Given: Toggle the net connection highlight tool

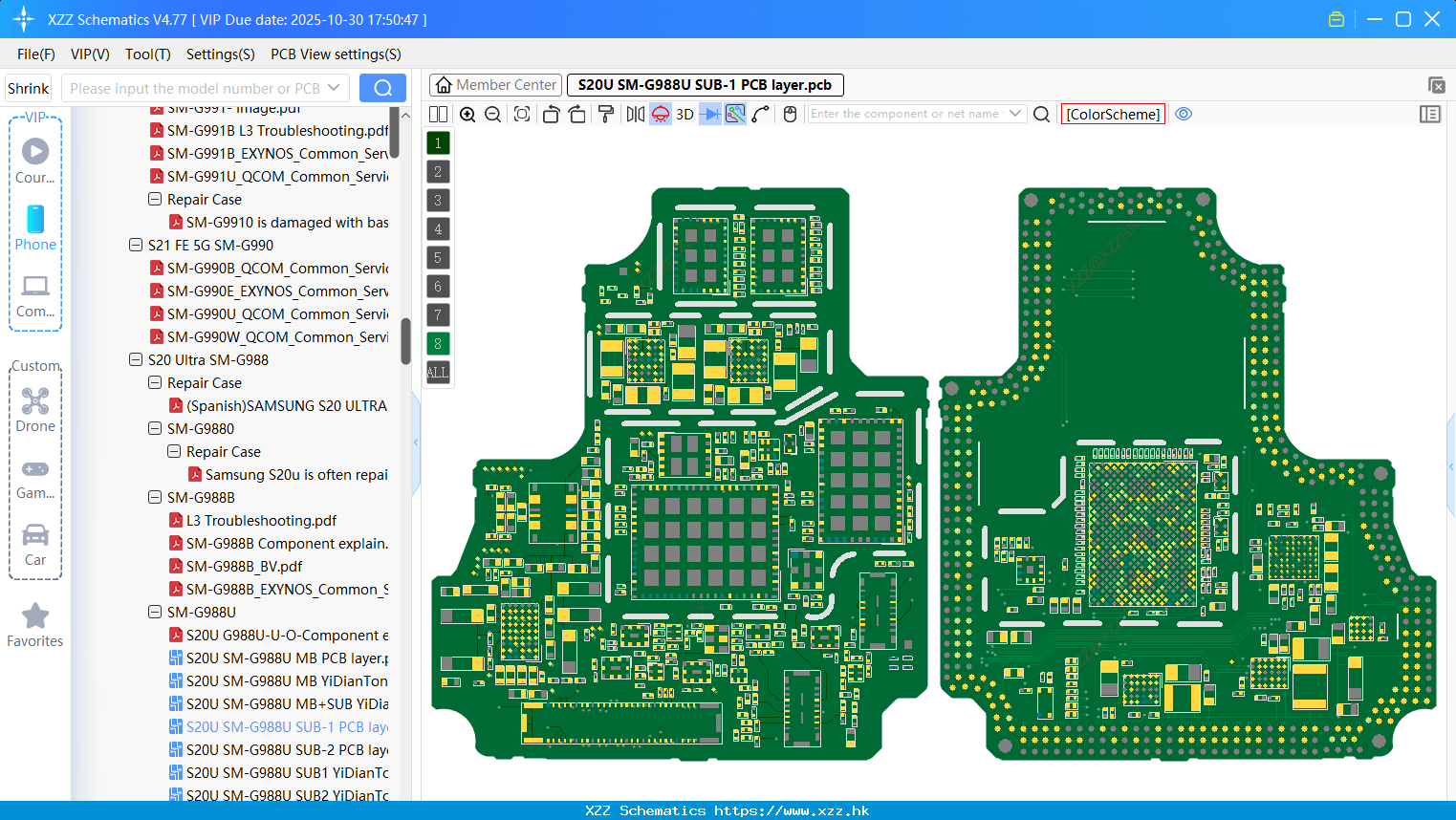Looking at the screenshot, I should tap(735, 114).
